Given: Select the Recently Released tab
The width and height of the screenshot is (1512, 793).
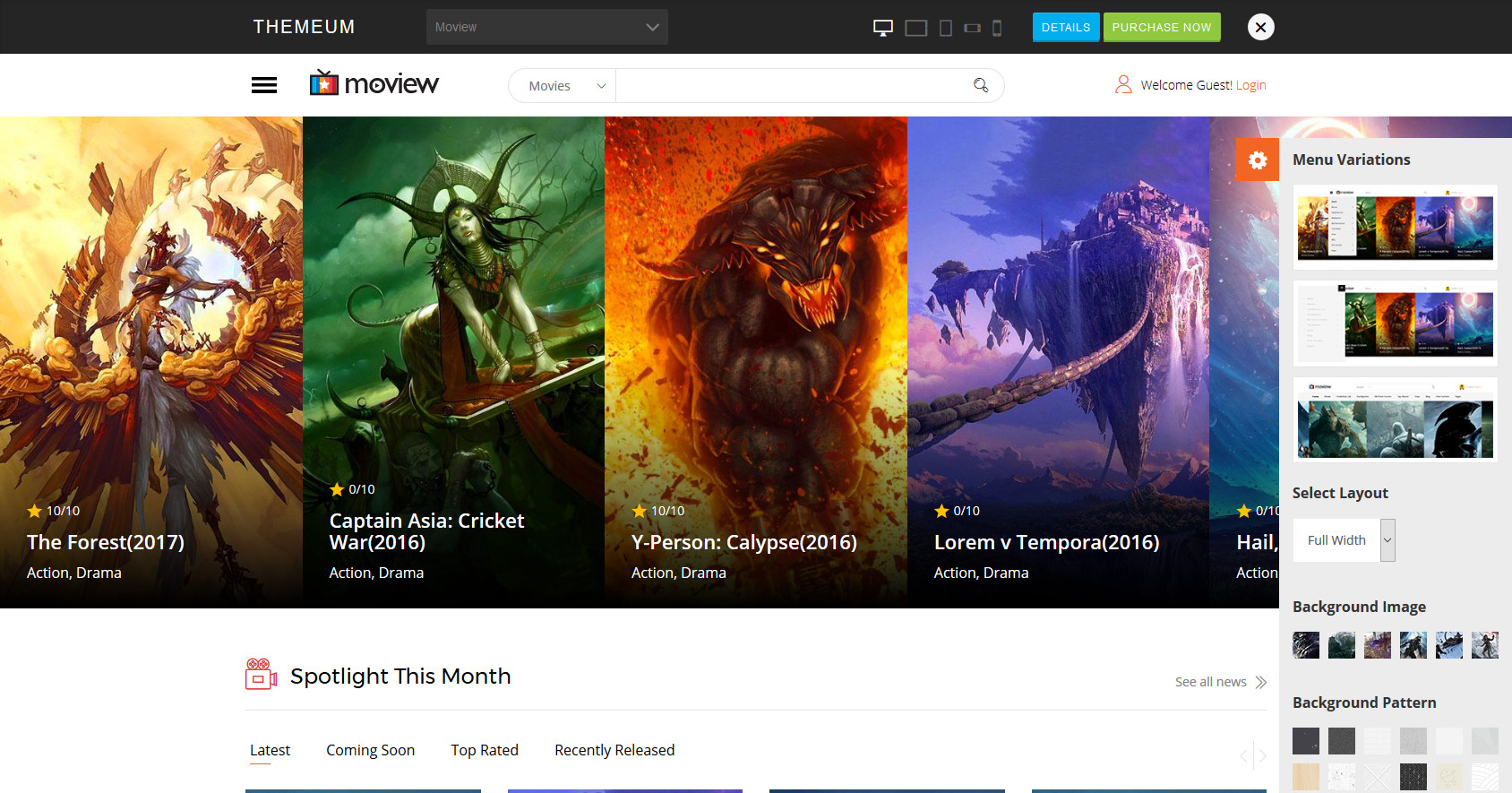Looking at the screenshot, I should (614, 750).
